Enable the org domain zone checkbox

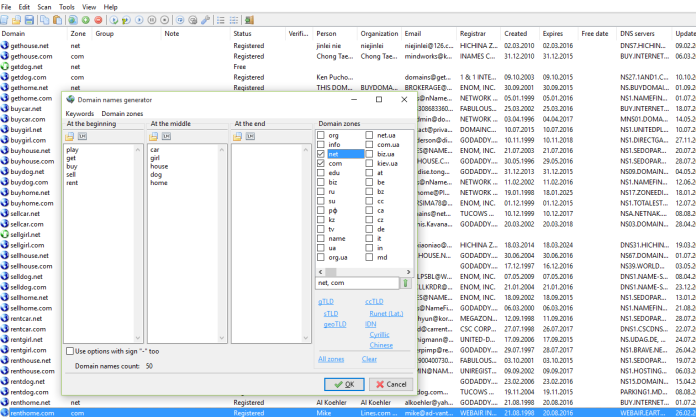click(322, 134)
